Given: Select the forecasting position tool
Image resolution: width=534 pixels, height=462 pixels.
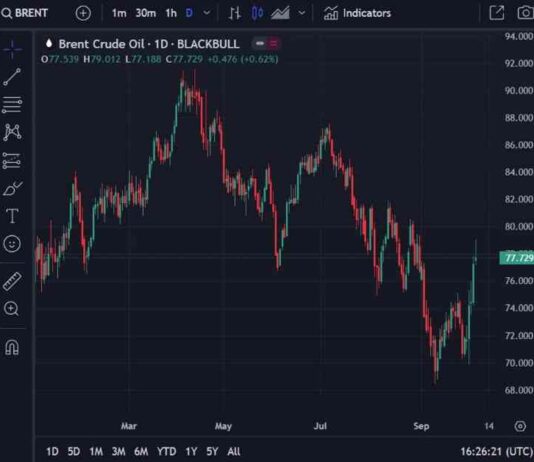Looking at the screenshot, I should 12,161.
